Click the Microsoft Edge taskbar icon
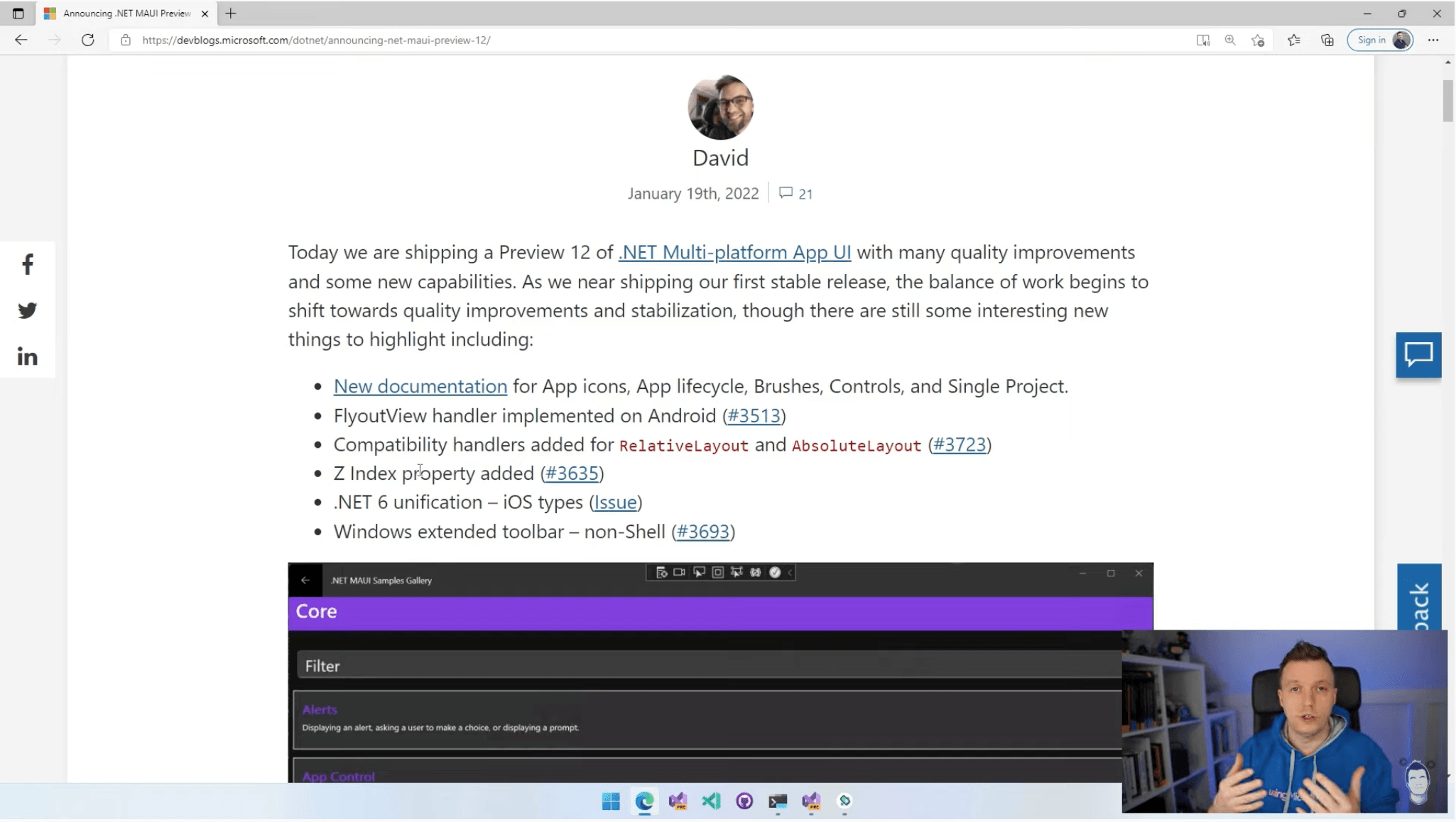1456x822 pixels. [644, 802]
